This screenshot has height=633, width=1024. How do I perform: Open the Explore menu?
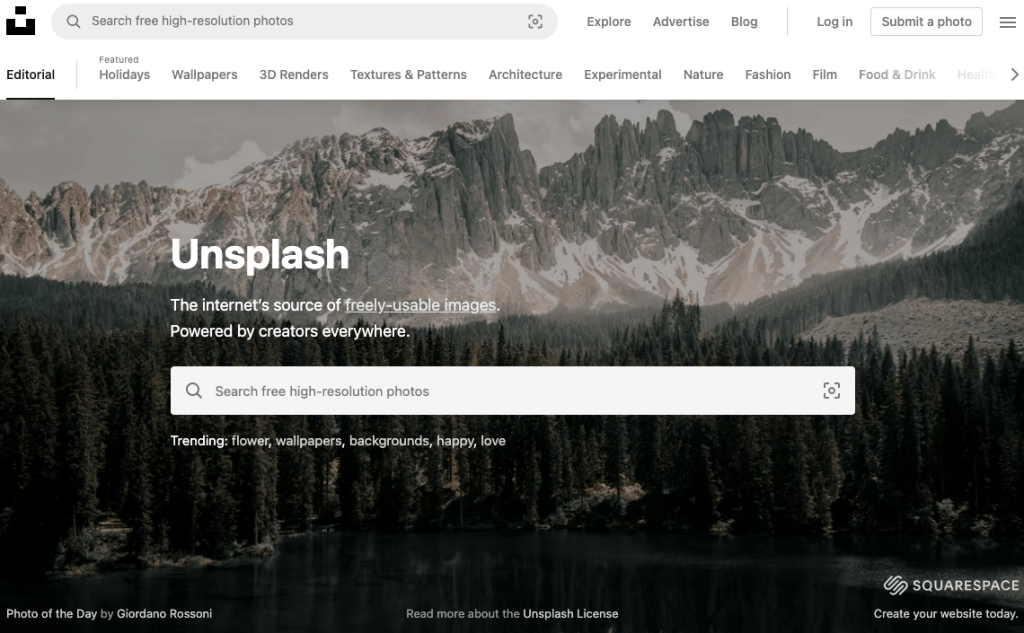[608, 22]
